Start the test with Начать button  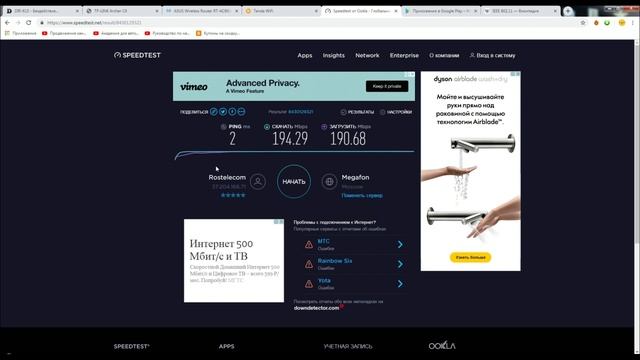pos(294,182)
